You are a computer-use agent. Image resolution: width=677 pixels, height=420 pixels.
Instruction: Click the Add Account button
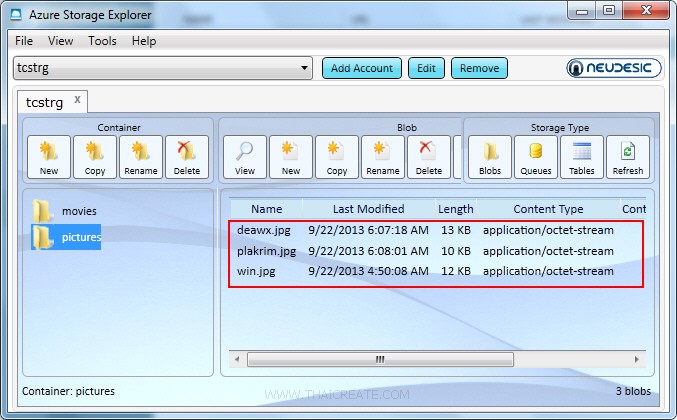tap(362, 68)
